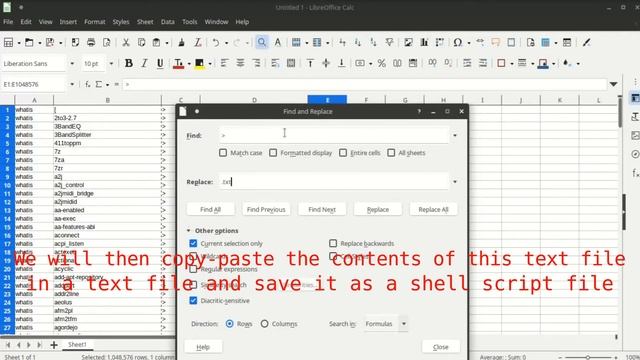Collapse the Other options section
The height and width of the screenshot is (360, 640).
[189, 231]
